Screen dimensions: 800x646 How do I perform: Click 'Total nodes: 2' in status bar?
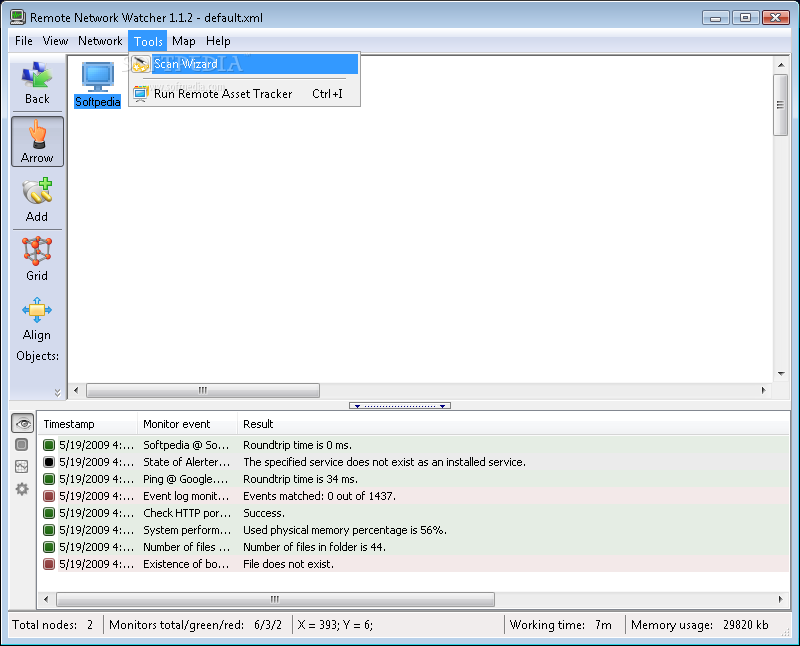coord(53,625)
